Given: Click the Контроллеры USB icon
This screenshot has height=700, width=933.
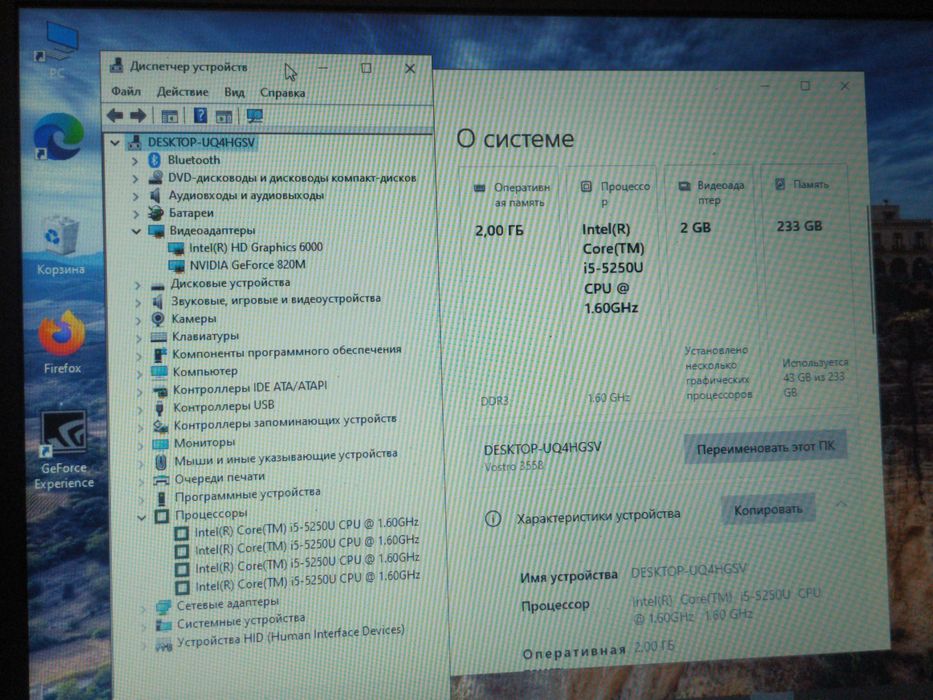Looking at the screenshot, I should coord(159,408).
